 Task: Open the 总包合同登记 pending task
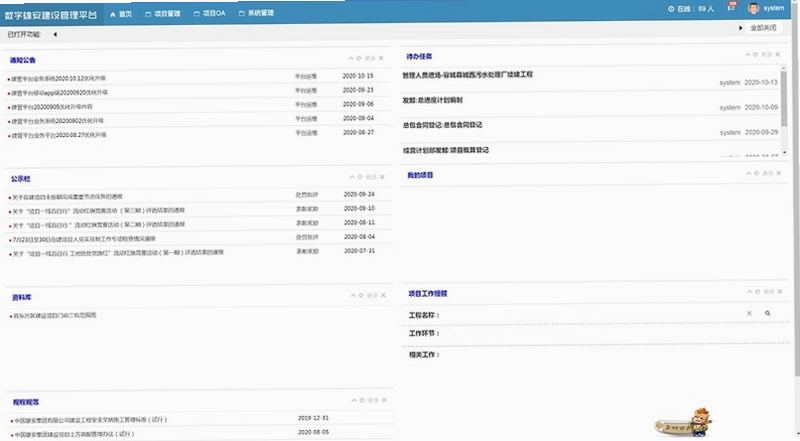(x=442, y=125)
